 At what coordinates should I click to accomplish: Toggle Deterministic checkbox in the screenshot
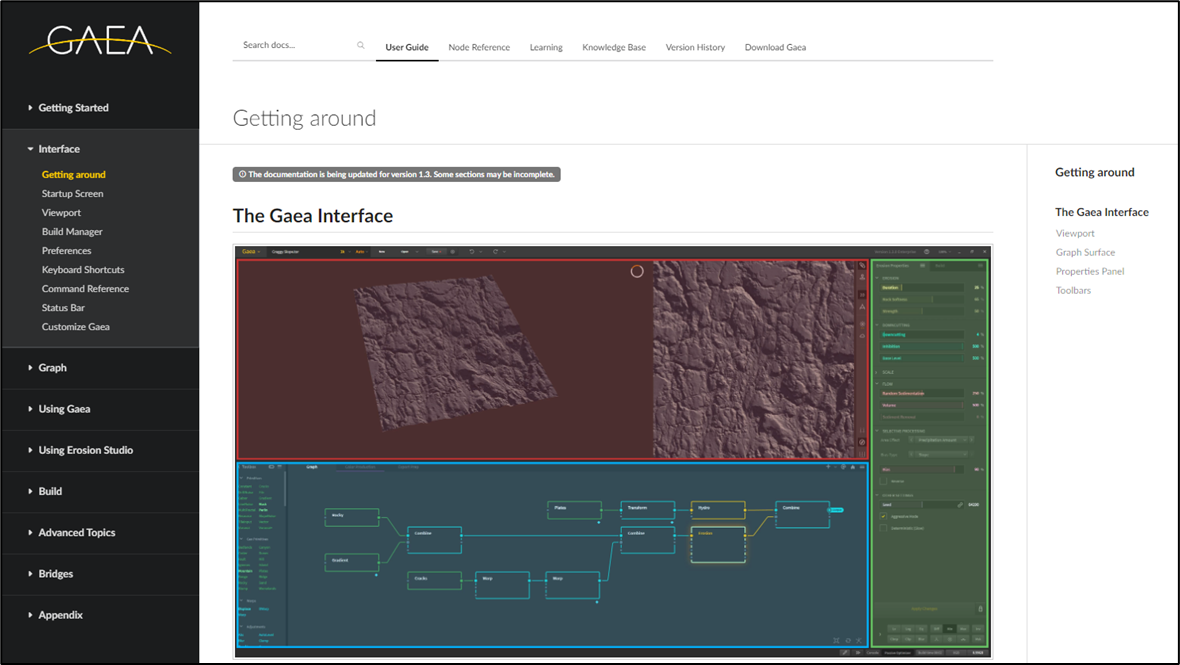(x=883, y=528)
